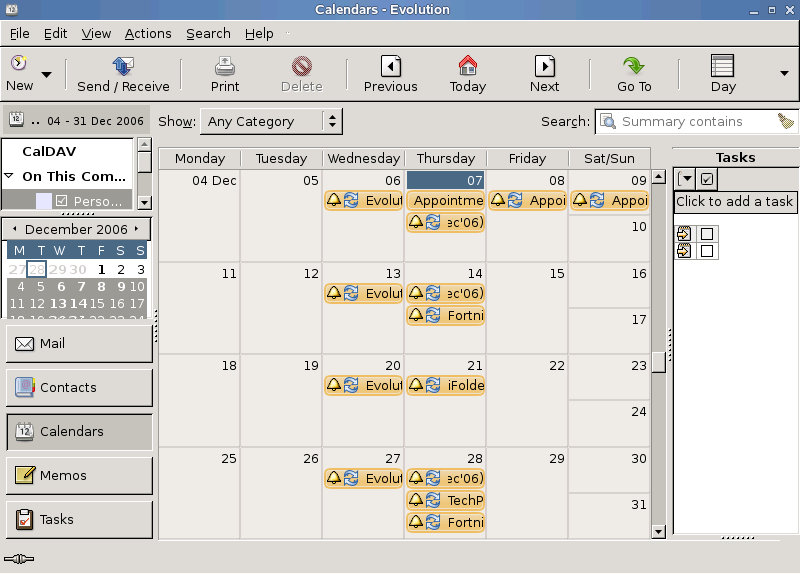Toggle the Personal calendar checkbox
This screenshot has width=800, height=574.
[61, 202]
